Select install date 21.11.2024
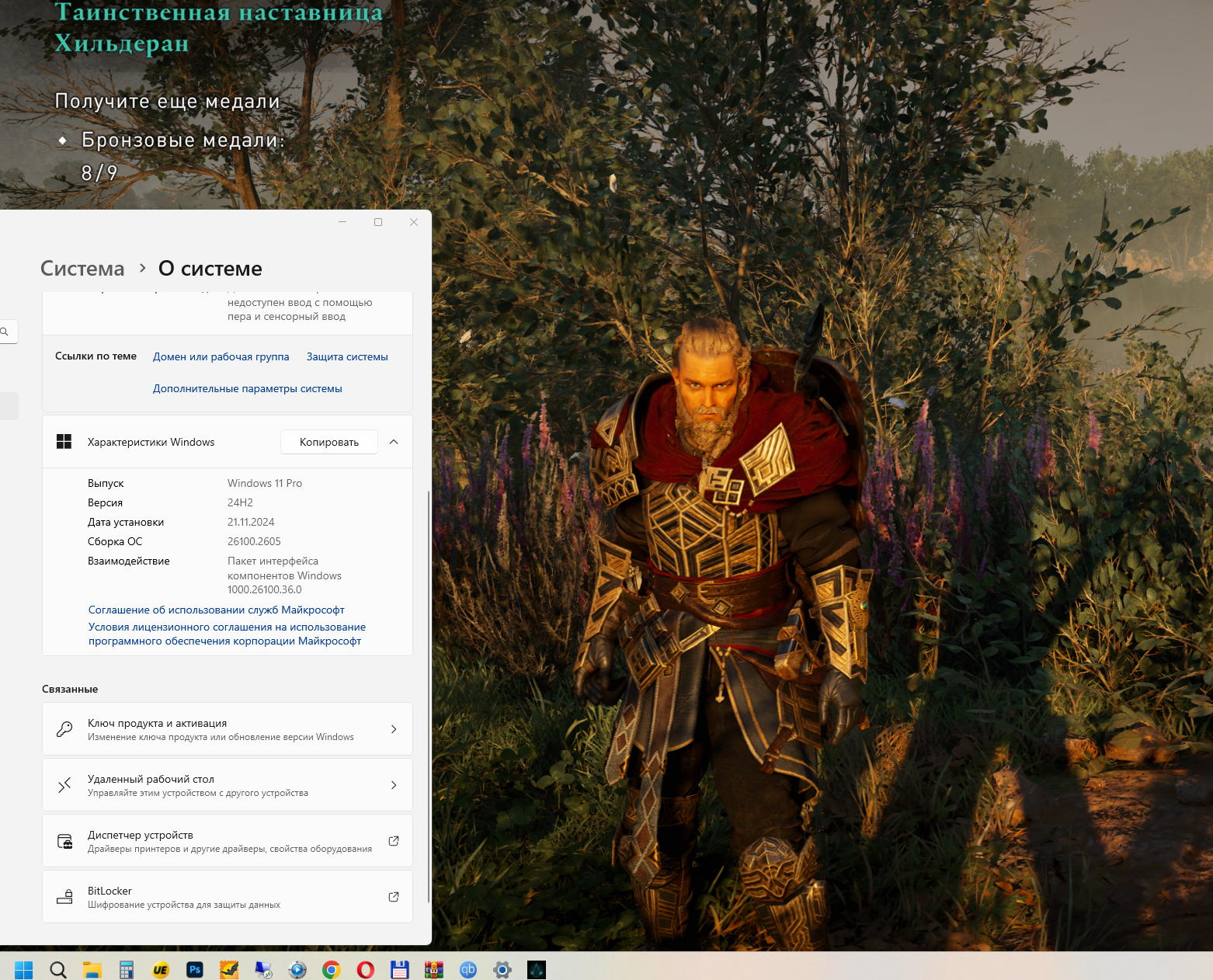Screen dimensions: 1213x980 [x=251, y=523]
